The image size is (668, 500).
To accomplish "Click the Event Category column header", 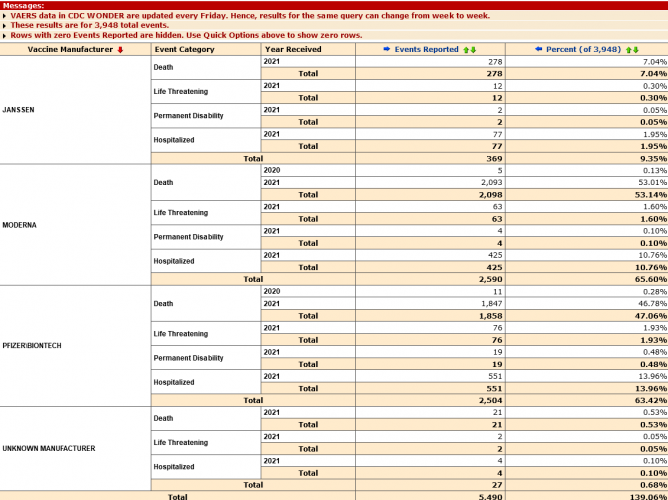I will click(x=185, y=49).
